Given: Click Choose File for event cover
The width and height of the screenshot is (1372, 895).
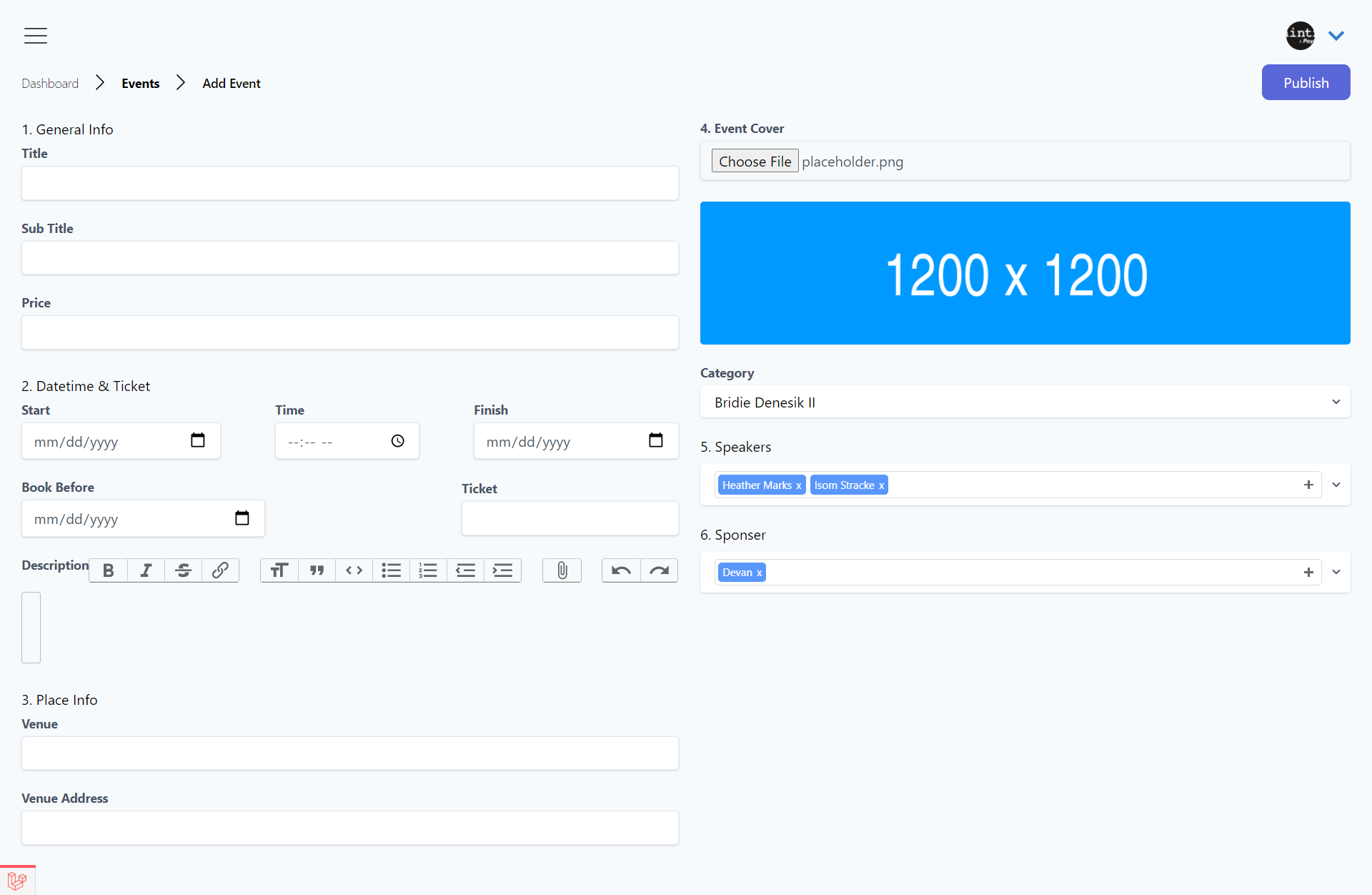Looking at the screenshot, I should coord(755,162).
